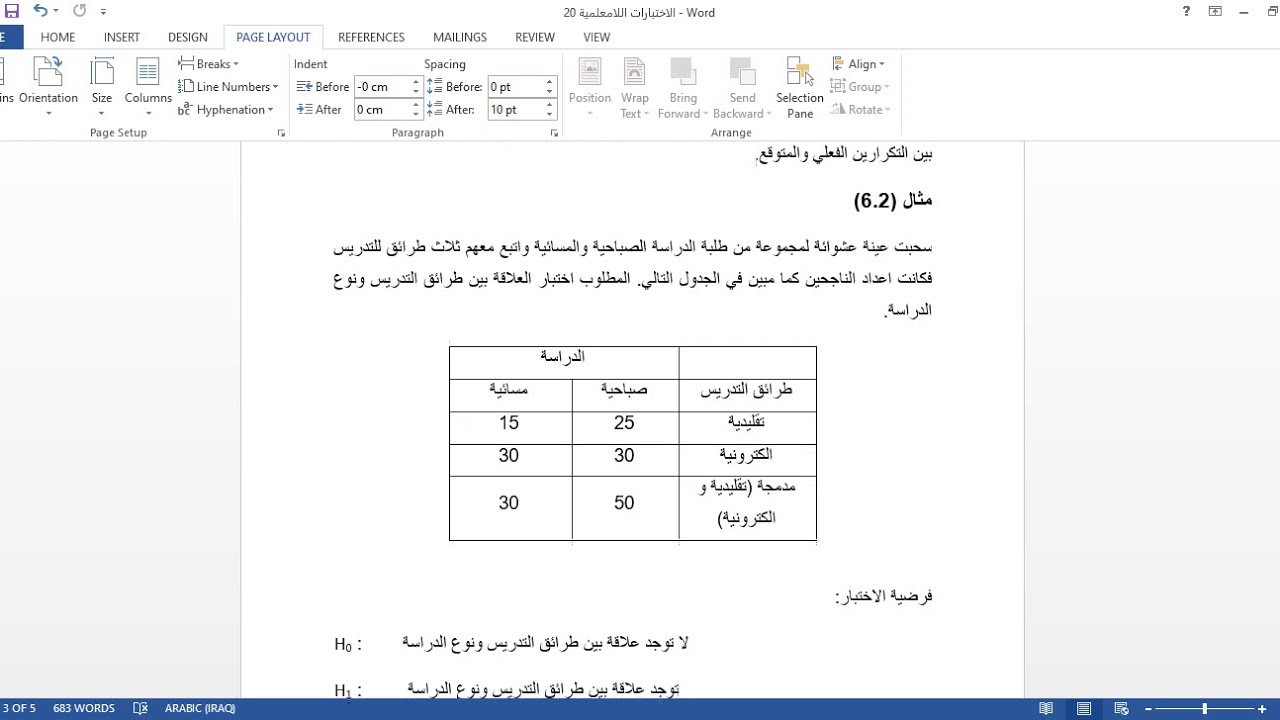
Task: Open the DESIGN tab
Action: 188,37
